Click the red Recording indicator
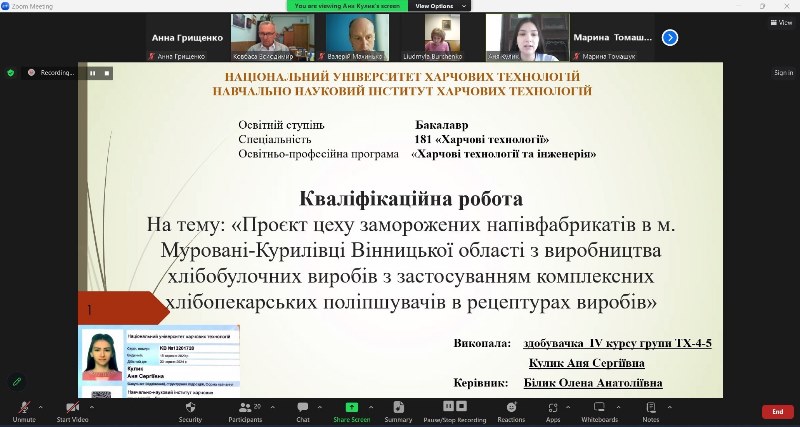800x427 pixels. (32, 72)
